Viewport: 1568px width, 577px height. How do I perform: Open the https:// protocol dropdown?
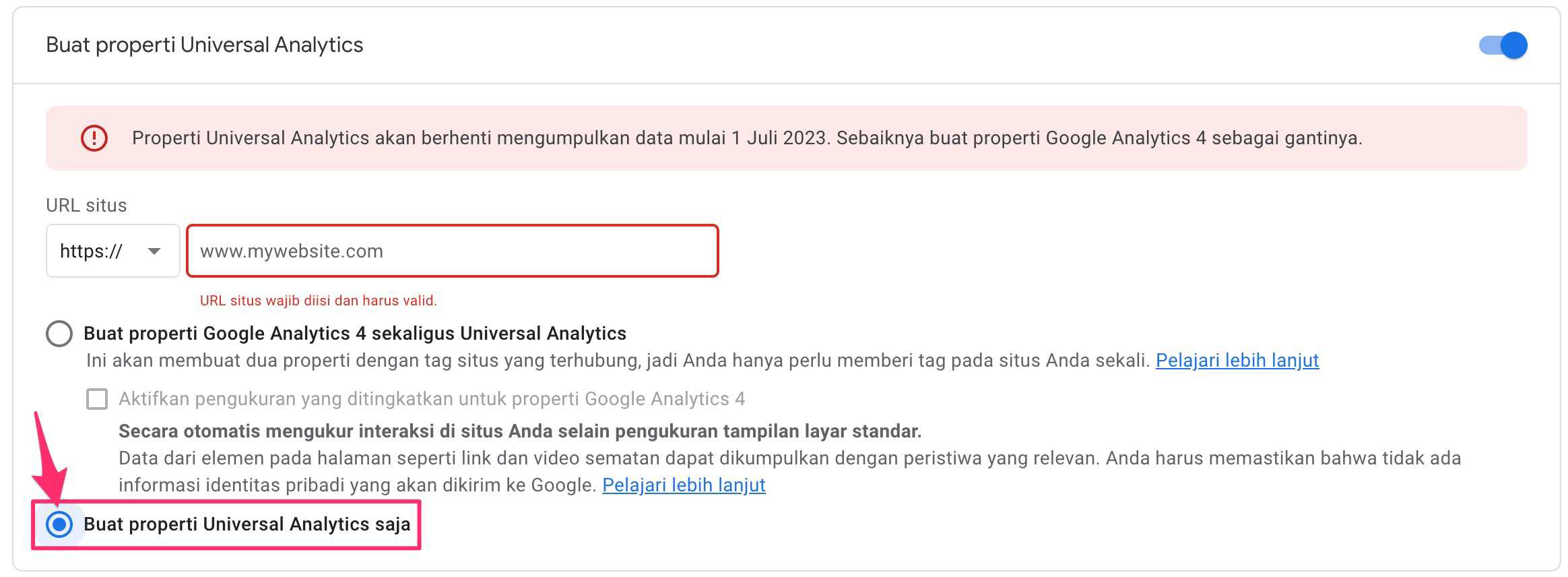click(112, 251)
